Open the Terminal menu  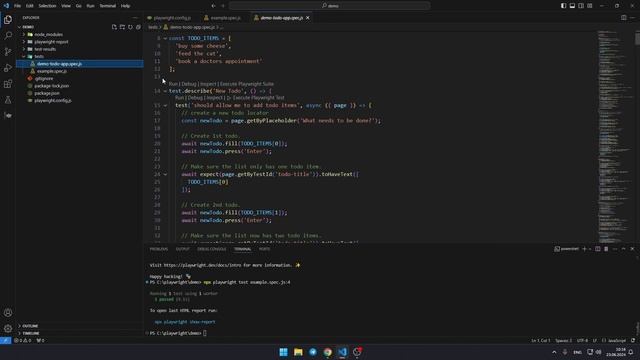[108, 6]
